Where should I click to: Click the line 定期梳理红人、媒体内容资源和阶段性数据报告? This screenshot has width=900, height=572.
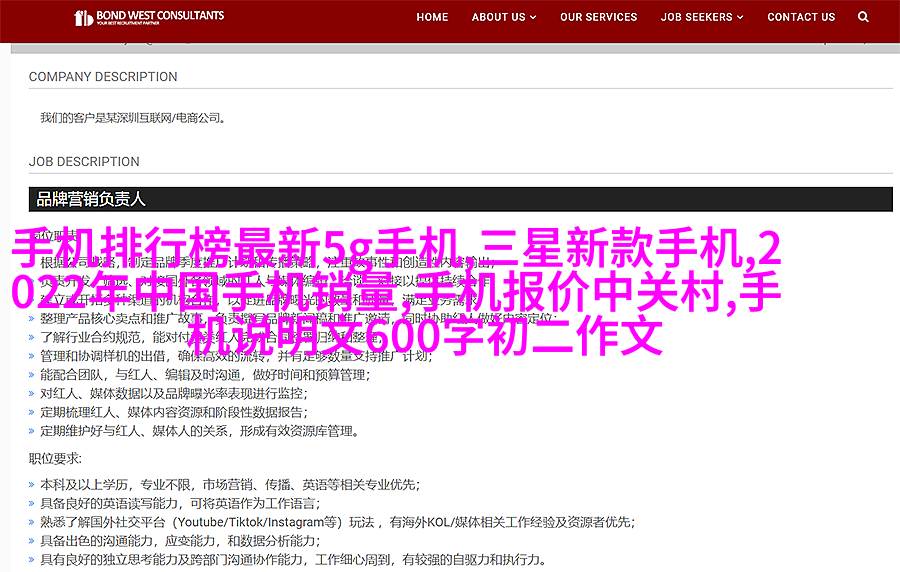[x=174, y=412]
